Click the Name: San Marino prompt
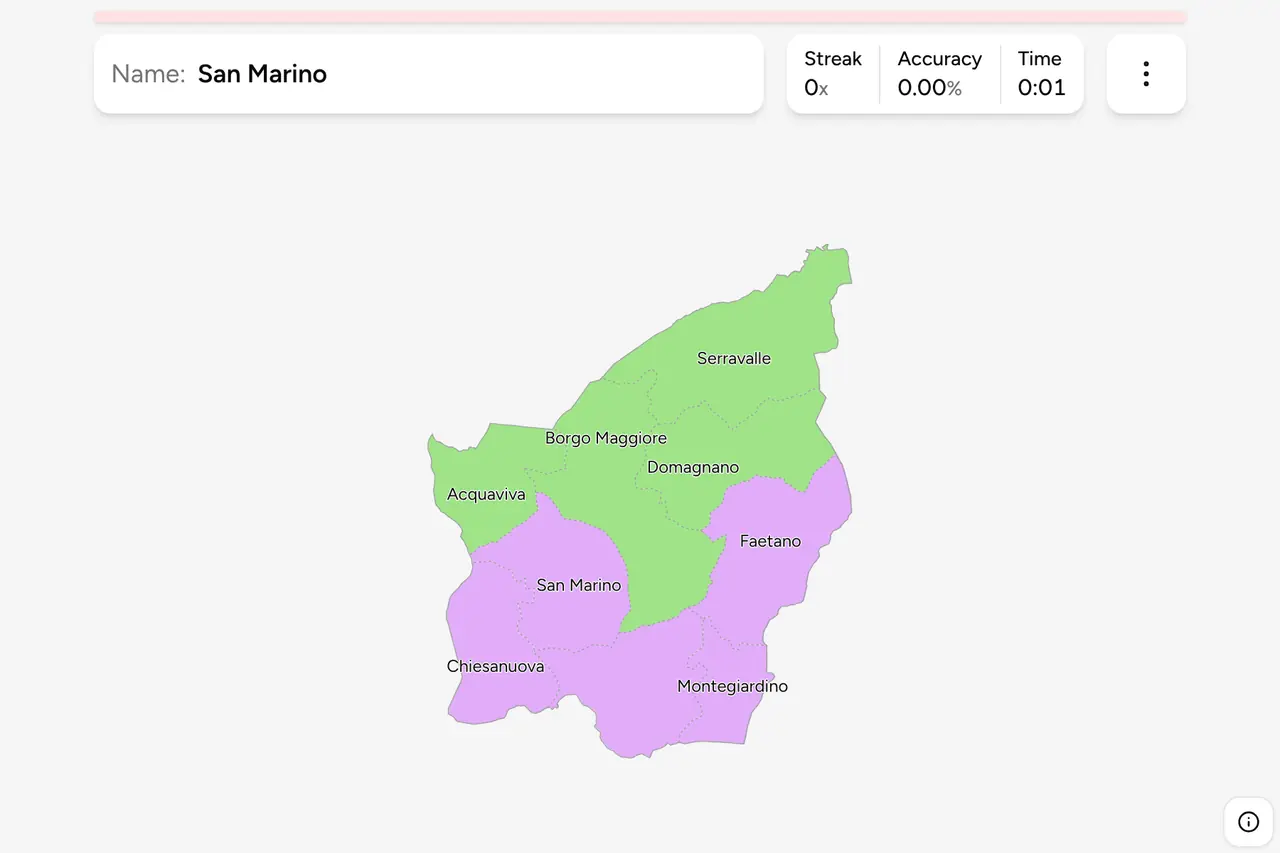 pyautogui.click(x=429, y=74)
